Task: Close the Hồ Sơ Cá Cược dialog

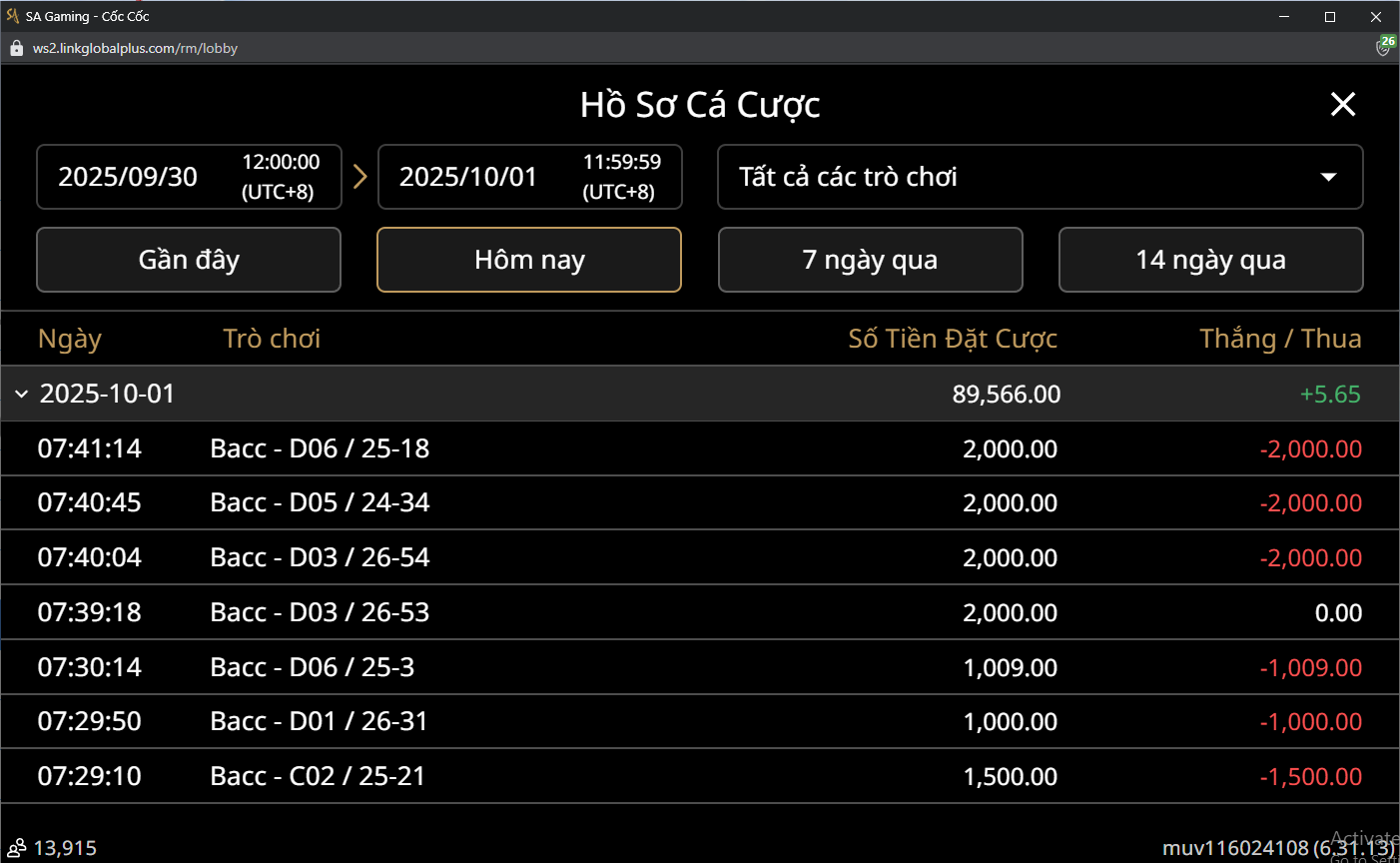Action: point(1343,104)
